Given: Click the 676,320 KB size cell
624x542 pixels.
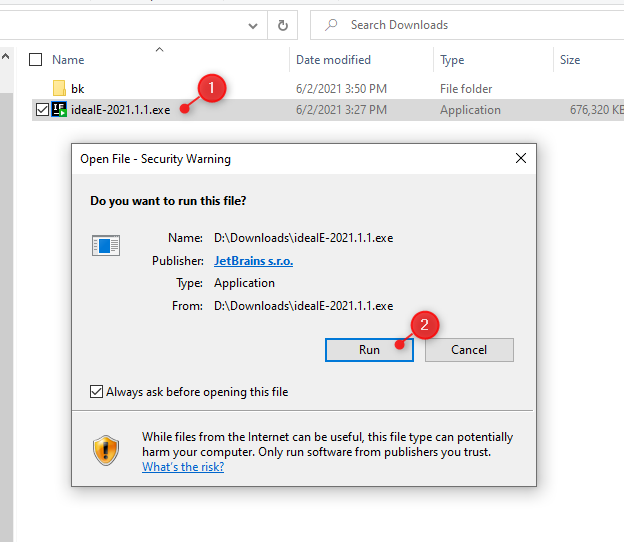Looking at the screenshot, I should pyautogui.click(x=597, y=110).
